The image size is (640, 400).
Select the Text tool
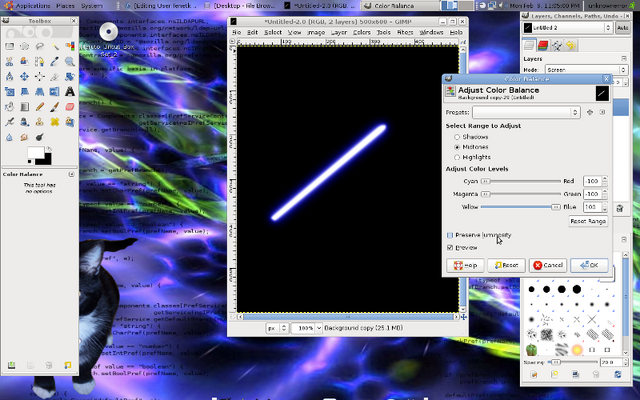coord(70,92)
